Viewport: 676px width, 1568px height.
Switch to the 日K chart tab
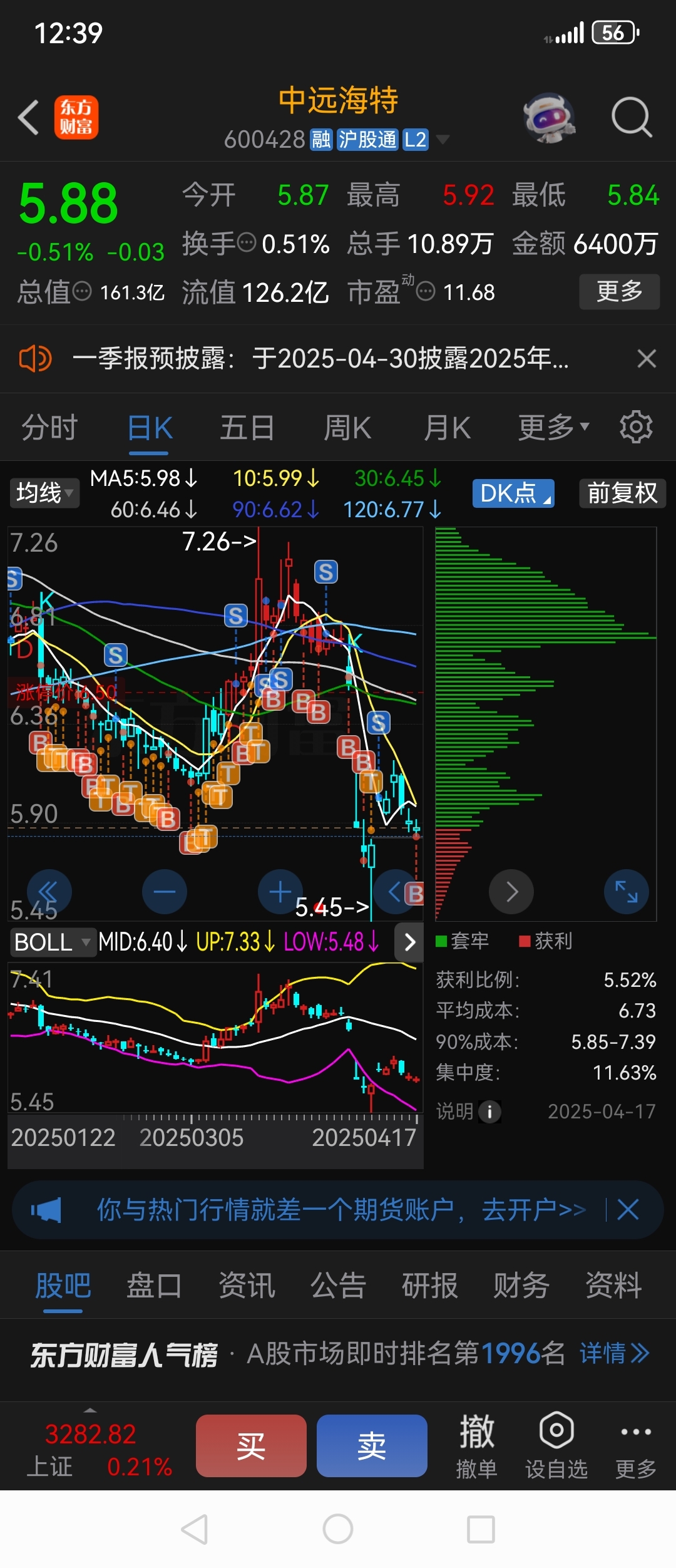click(150, 428)
